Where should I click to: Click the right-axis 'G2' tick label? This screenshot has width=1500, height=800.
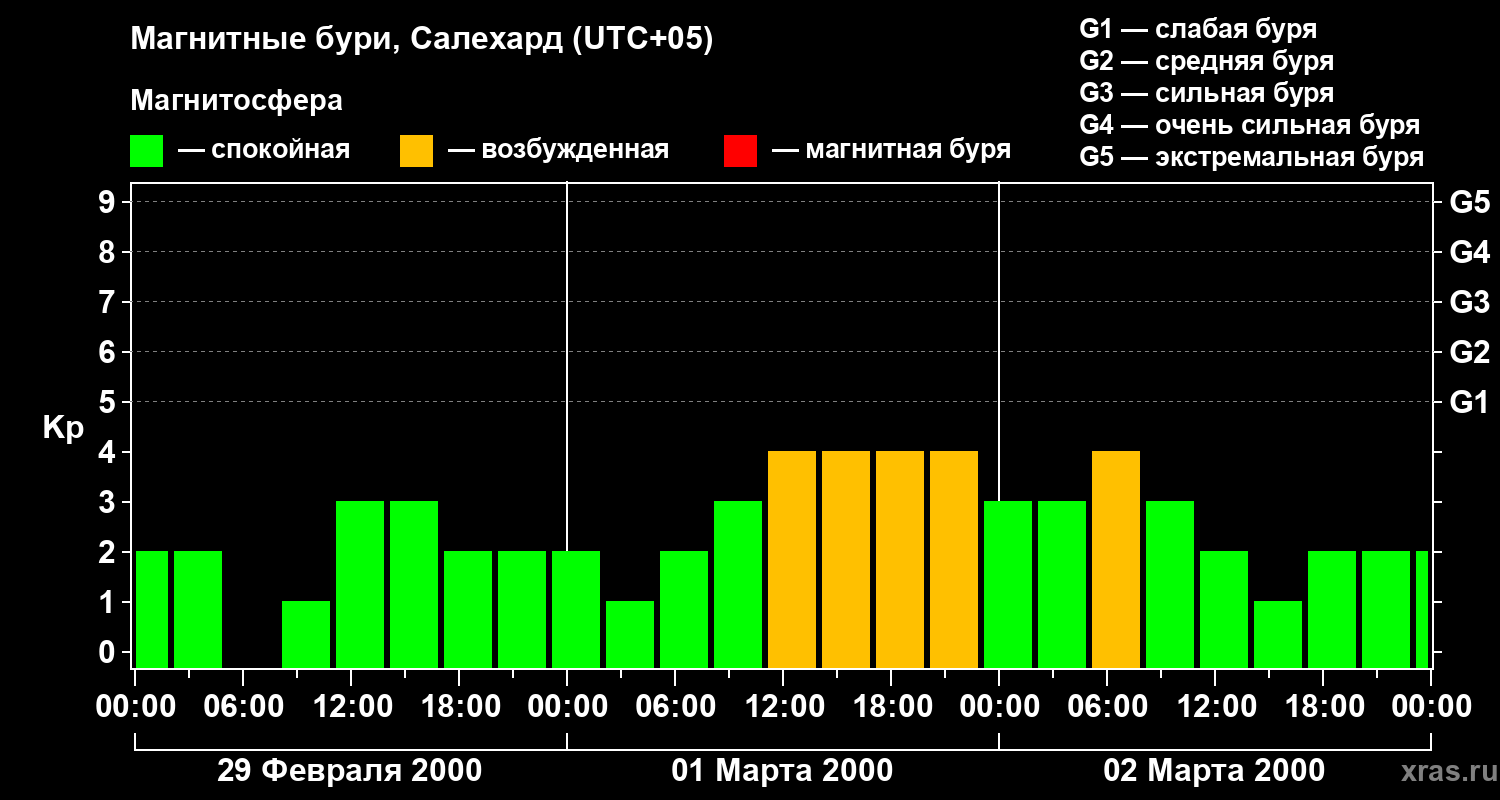click(x=1469, y=352)
